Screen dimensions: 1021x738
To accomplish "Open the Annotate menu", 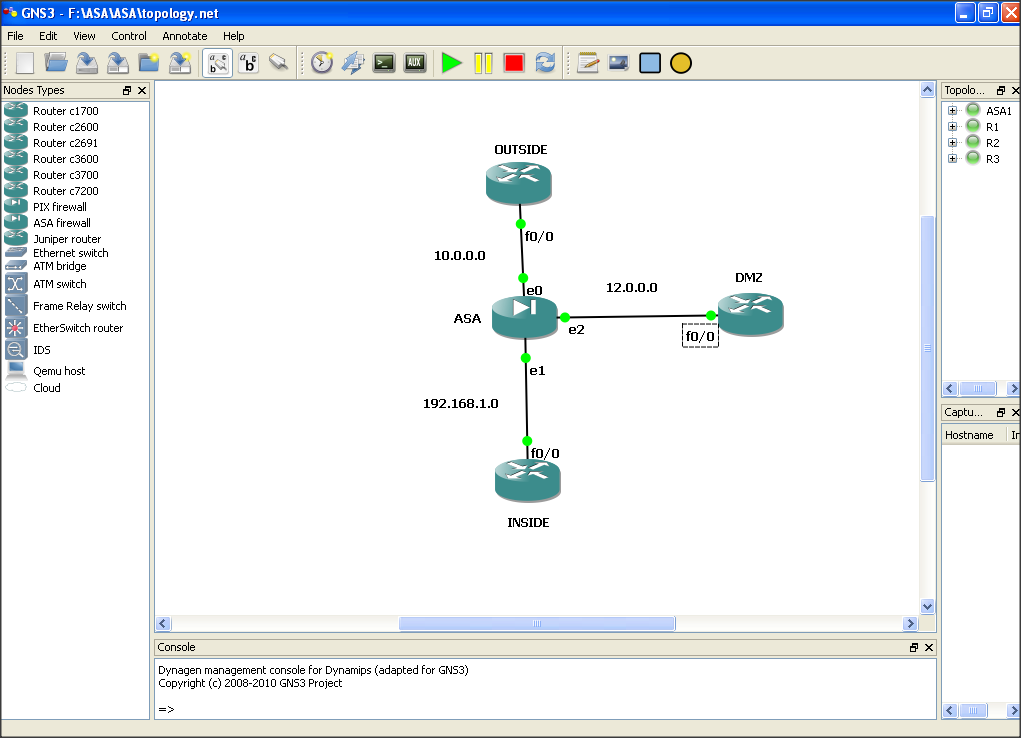I will (184, 36).
